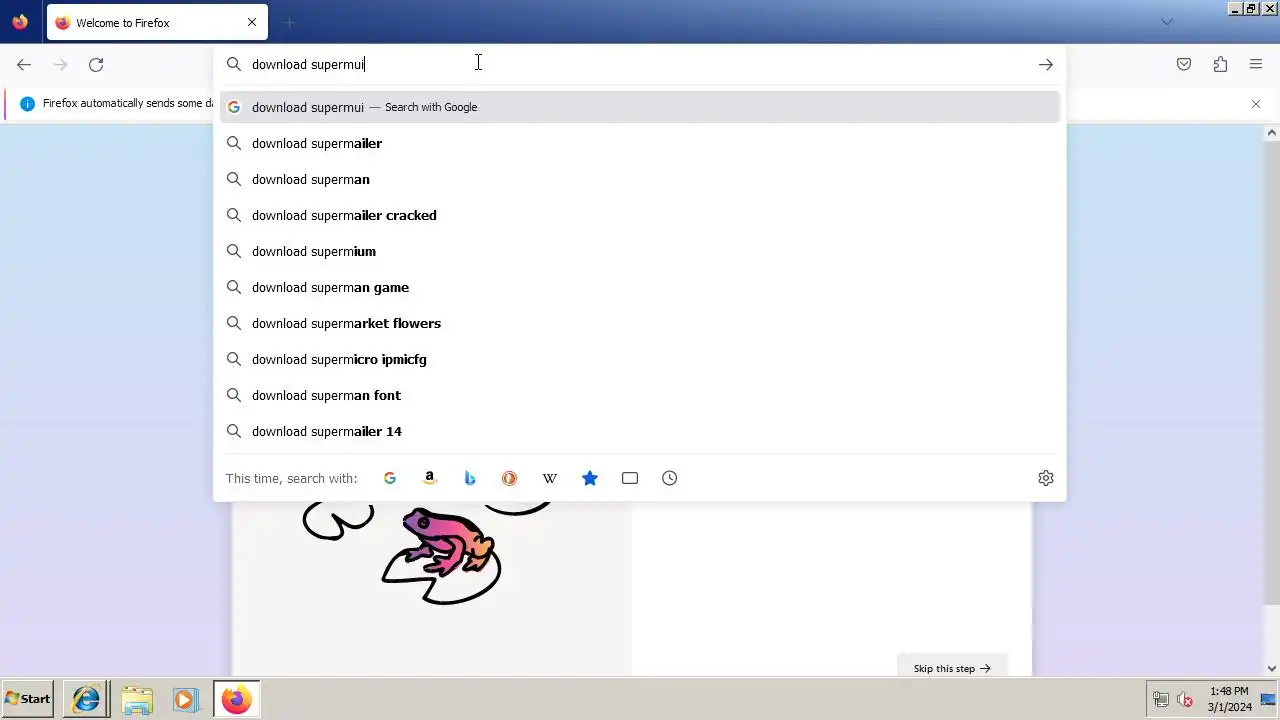Pick suggestion 'download supermicro ipmicfg'

click(640, 359)
